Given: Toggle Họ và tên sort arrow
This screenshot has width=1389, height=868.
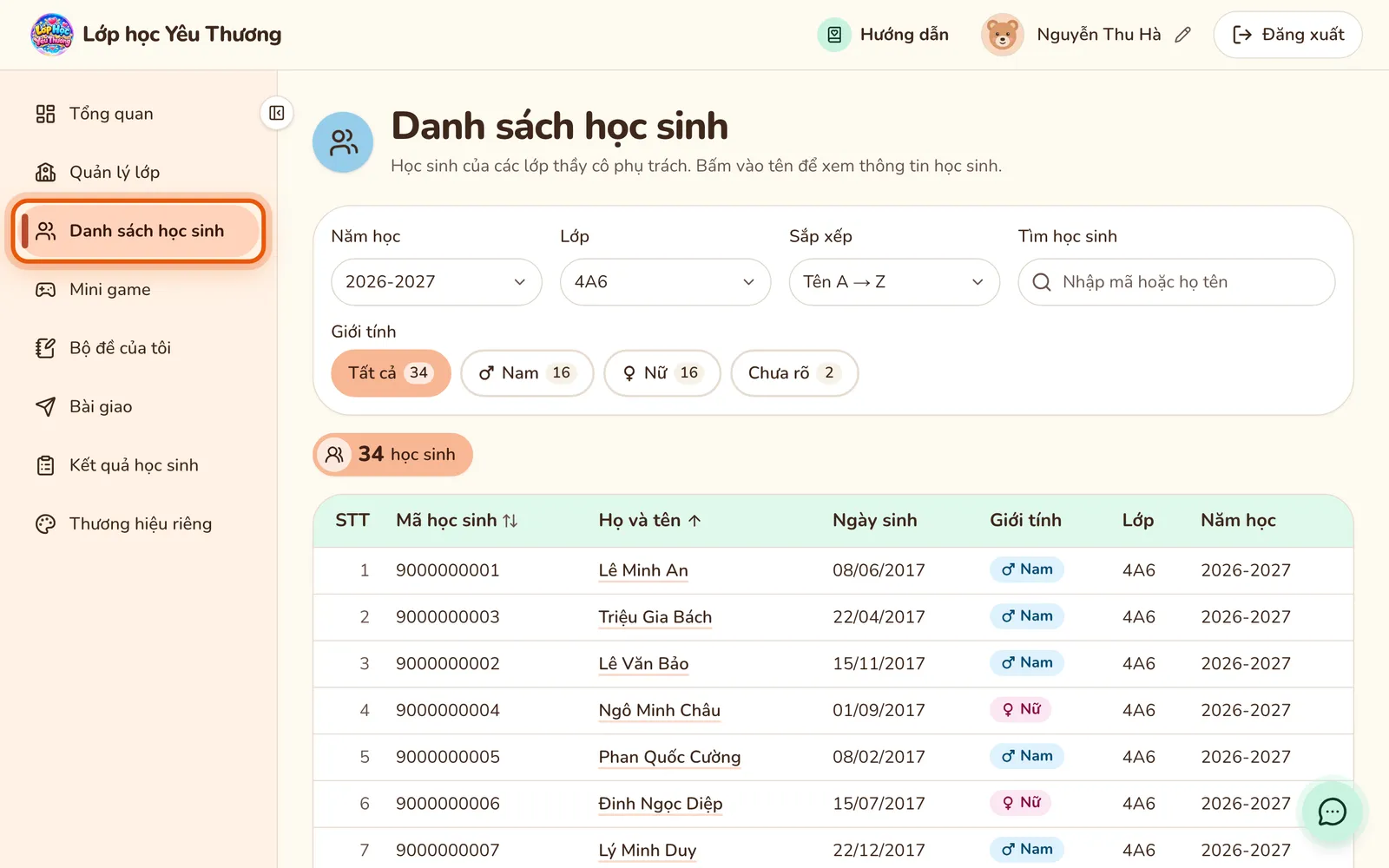Looking at the screenshot, I should (694, 521).
